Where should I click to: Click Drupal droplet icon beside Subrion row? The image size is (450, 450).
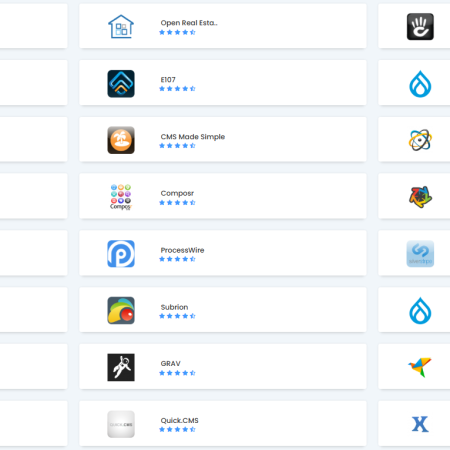420,310
